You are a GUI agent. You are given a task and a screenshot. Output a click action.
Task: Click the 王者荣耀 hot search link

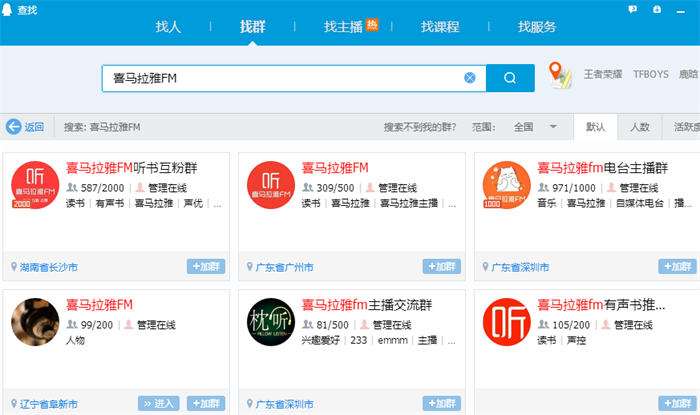603,75
